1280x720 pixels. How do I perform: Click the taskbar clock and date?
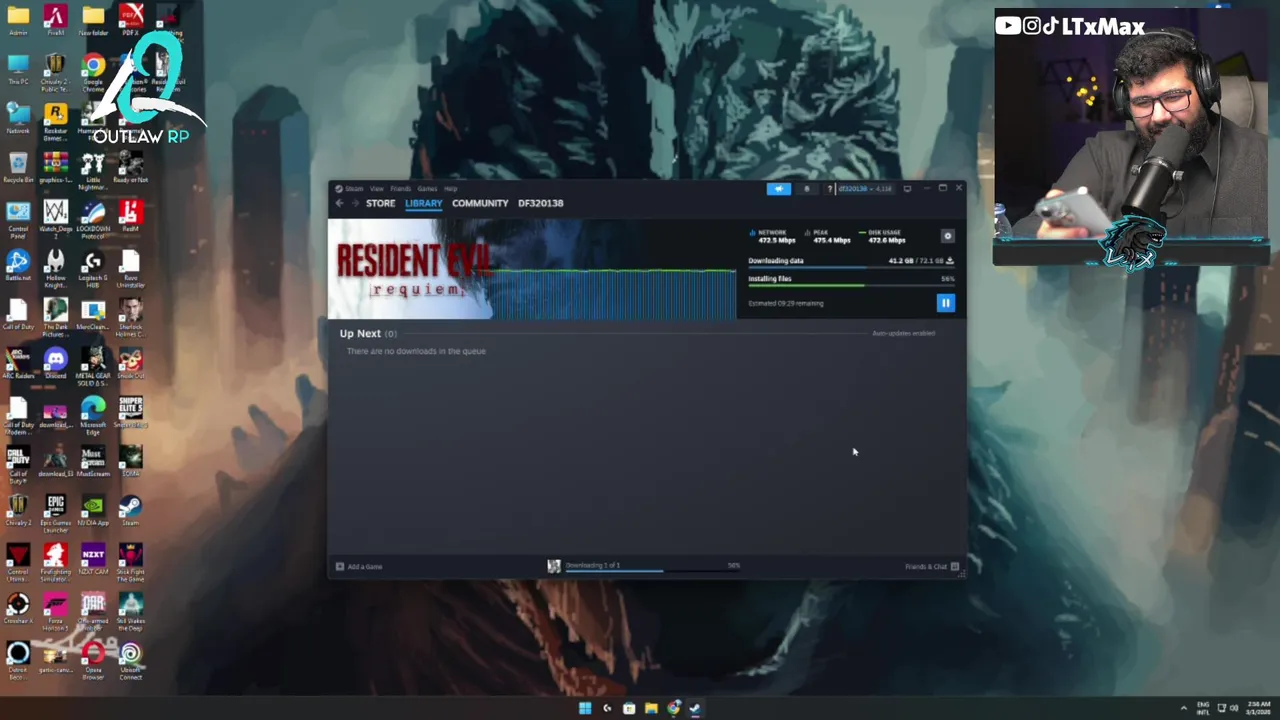click(x=1258, y=708)
